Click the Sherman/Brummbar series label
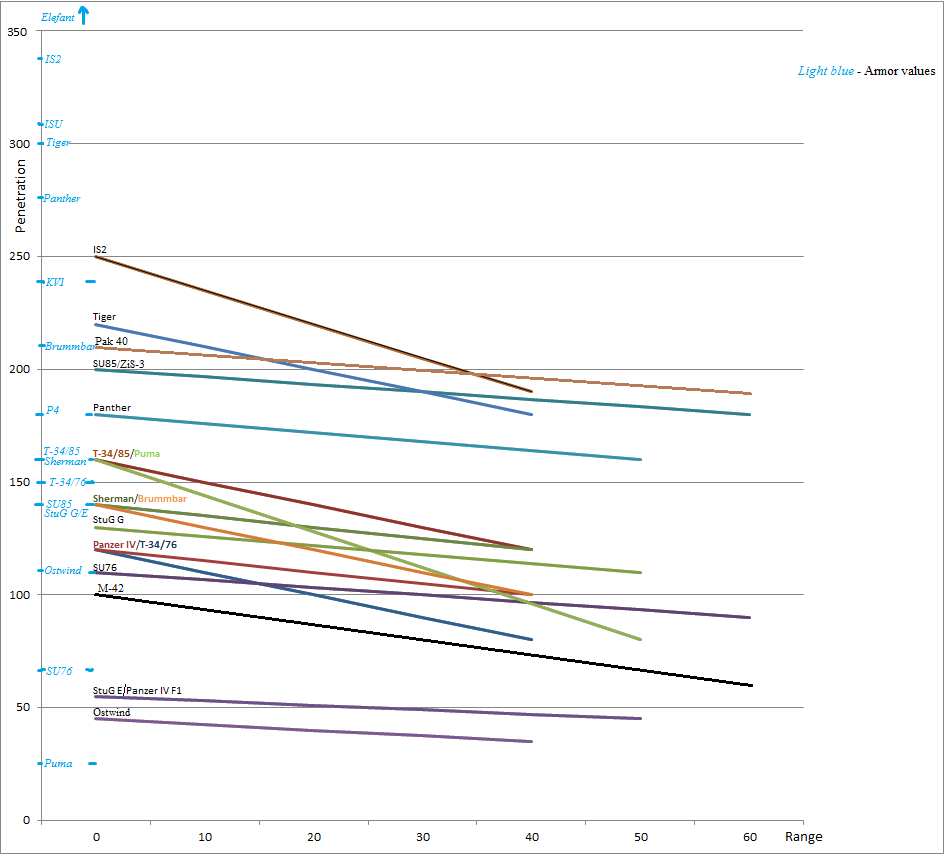944x855 pixels. click(x=139, y=498)
